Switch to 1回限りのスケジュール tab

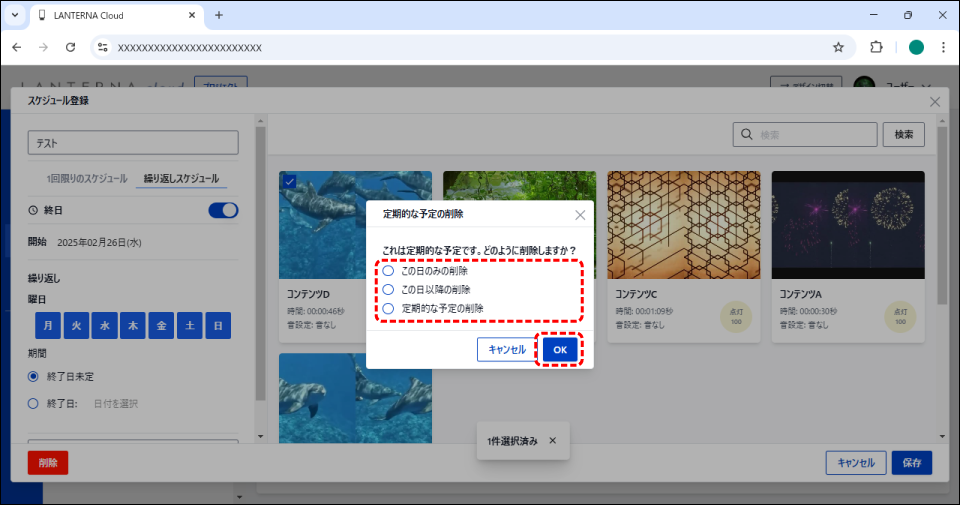click(87, 179)
